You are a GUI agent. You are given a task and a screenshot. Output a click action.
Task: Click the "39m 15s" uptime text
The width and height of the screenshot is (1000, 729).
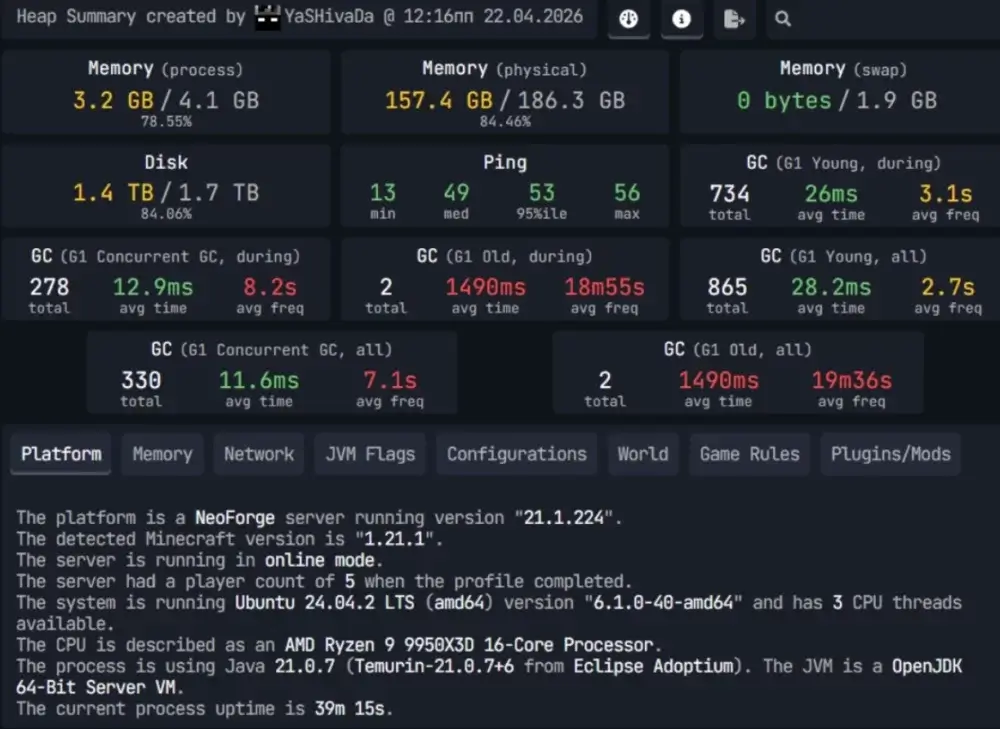click(x=349, y=709)
